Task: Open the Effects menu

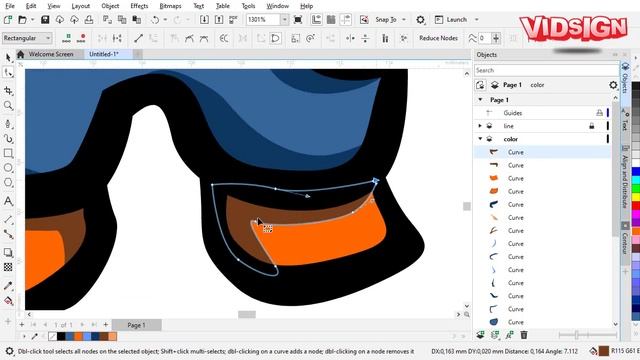Action: point(139,6)
